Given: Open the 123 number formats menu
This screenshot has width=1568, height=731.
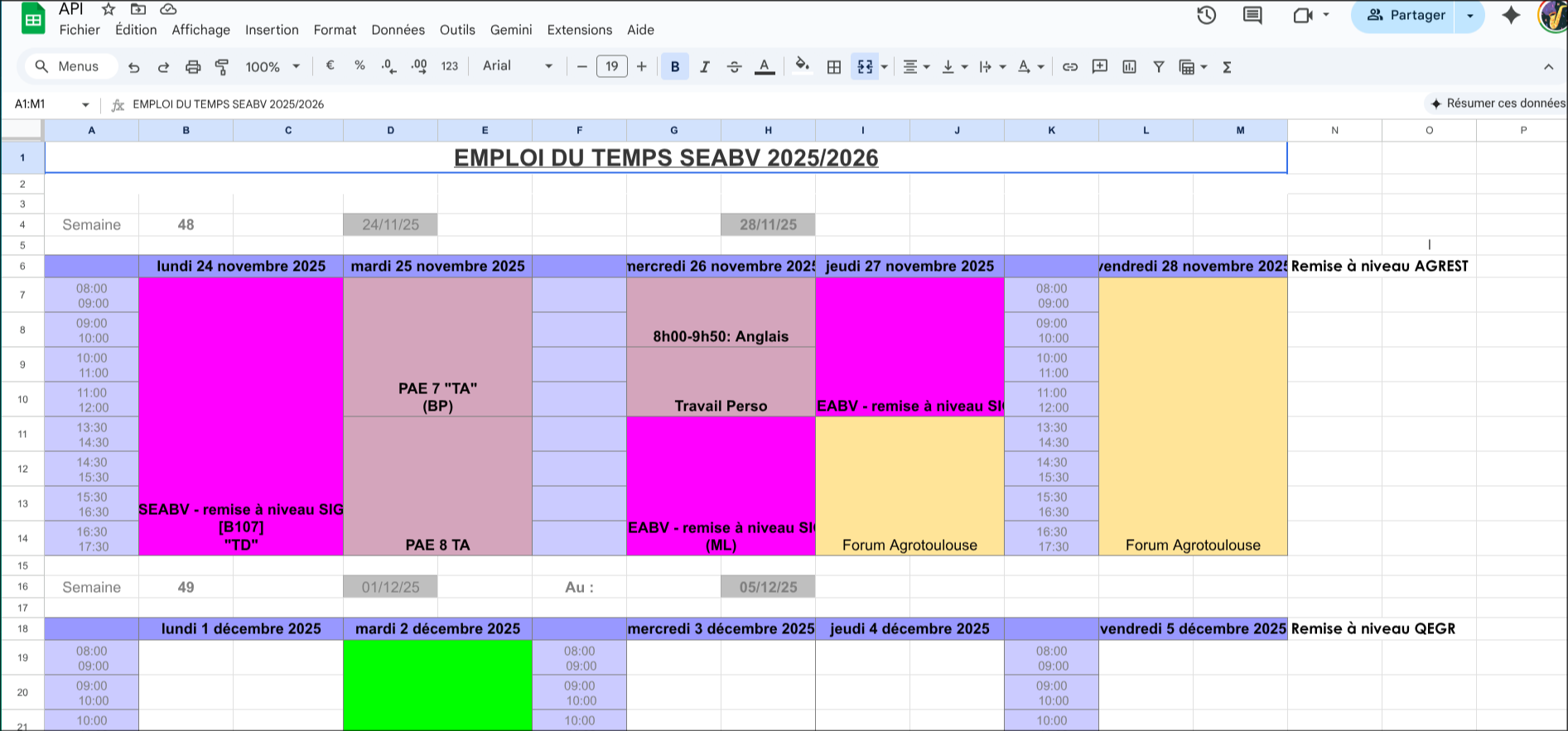Looking at the screenshot, I should coord(450,66).
